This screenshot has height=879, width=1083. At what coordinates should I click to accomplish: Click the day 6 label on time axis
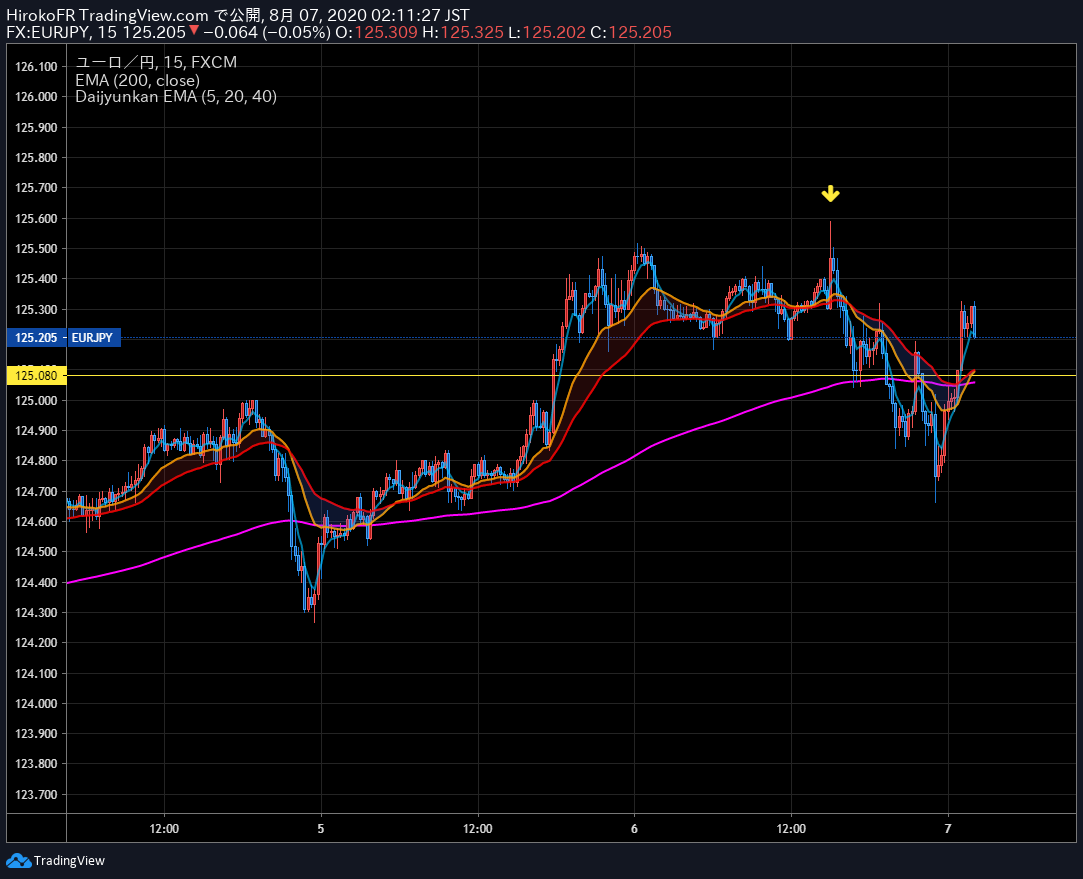[x=634, y=829]
